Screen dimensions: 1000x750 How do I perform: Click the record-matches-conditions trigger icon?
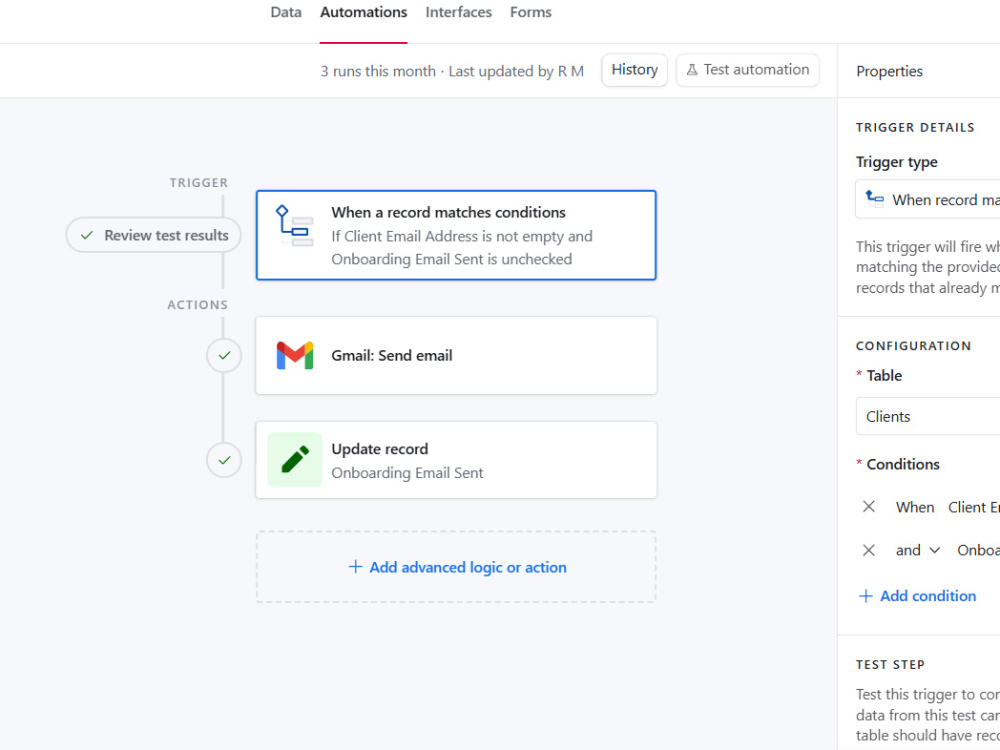pyautogui.click(x=294, y=225)
